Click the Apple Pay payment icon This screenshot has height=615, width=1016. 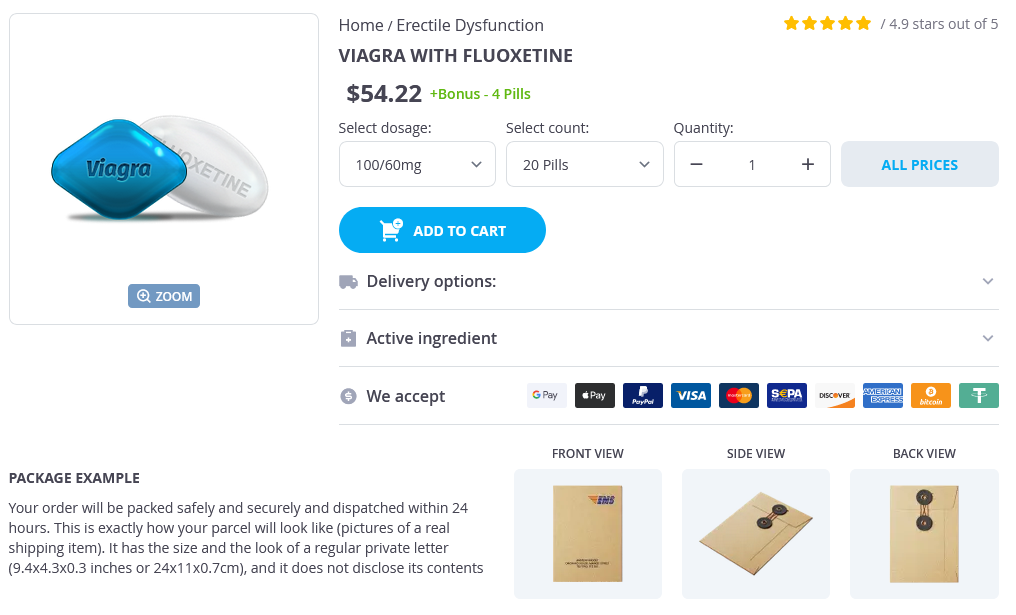pos(595,396)
